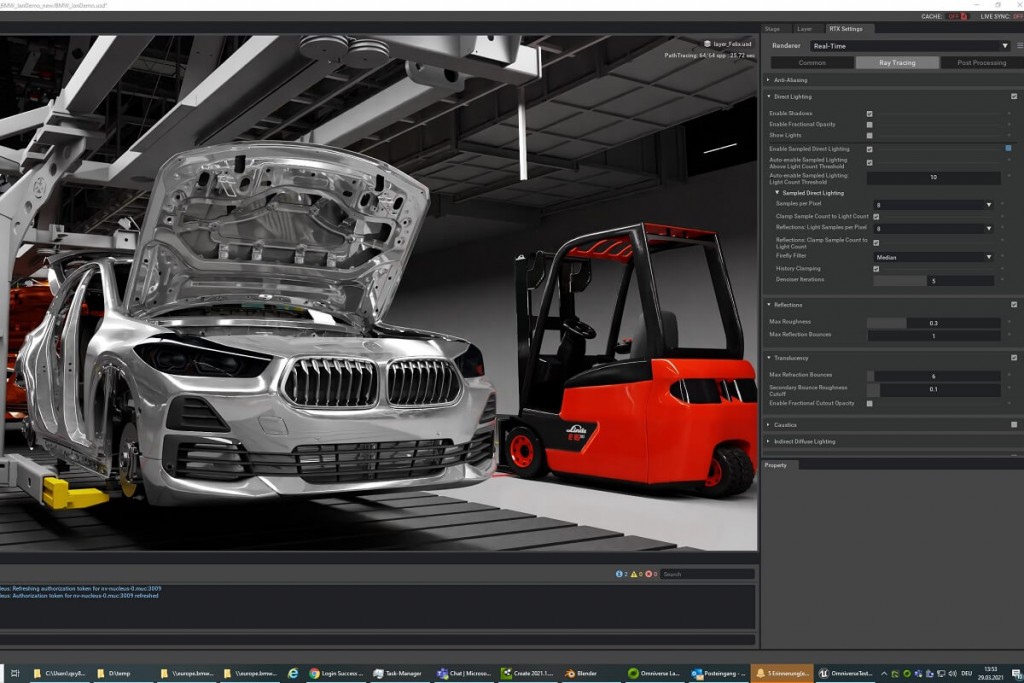Toggle the Caustics section checkbox
This screenshot has width=1024, height=683.
click(1013, 424)
